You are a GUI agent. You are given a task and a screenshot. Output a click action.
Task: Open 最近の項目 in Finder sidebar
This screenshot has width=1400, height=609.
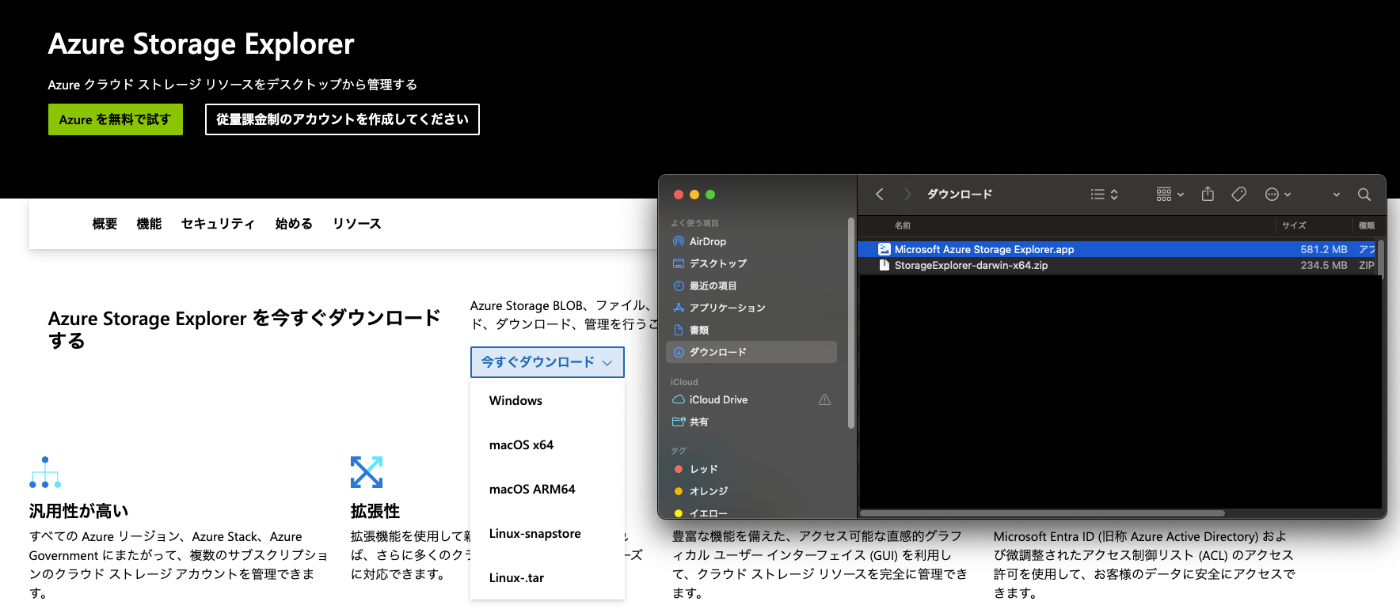(x=751, y=285)
